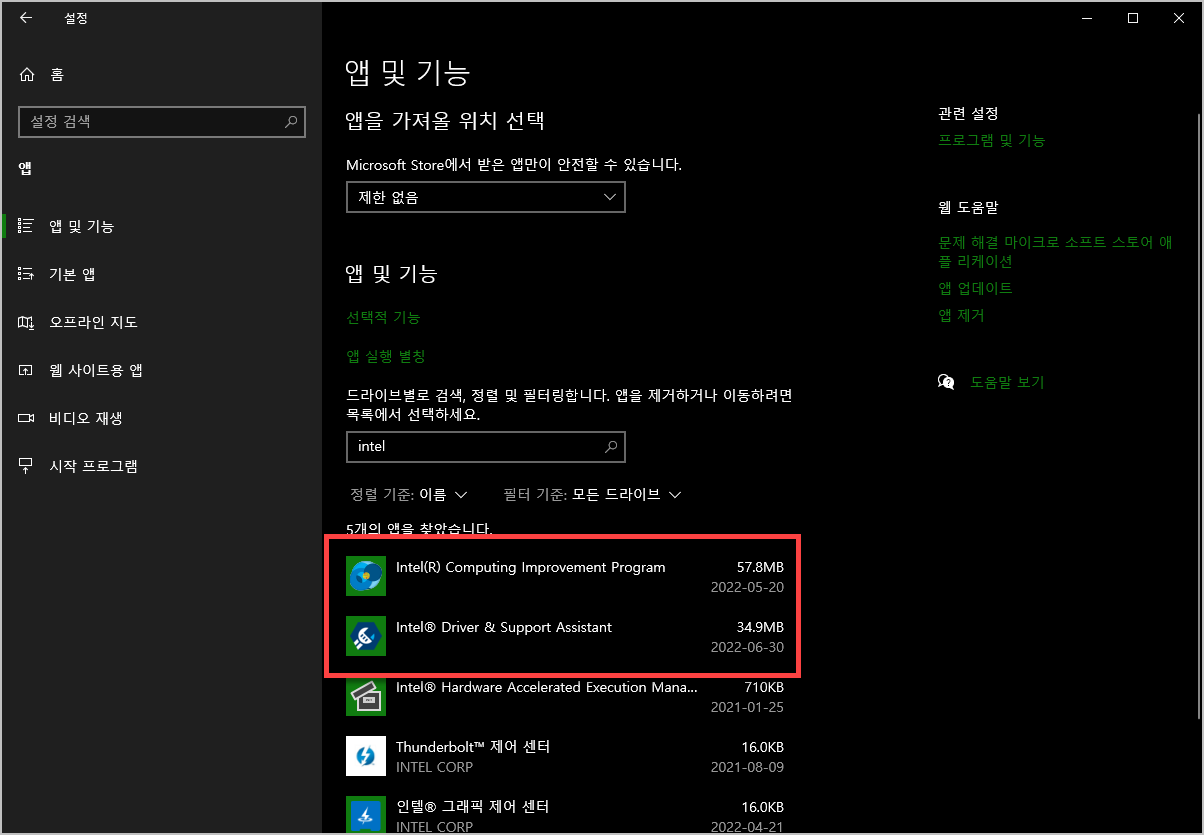Click the 오프라인 지도 map icon
Image resolution: width=1204 pixels, height=835 pixels.
[x=26, y=322]
